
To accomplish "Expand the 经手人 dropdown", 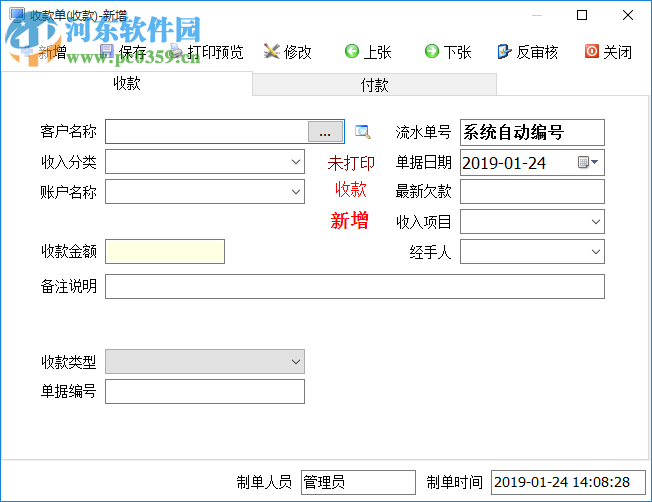I will point(595,252).
